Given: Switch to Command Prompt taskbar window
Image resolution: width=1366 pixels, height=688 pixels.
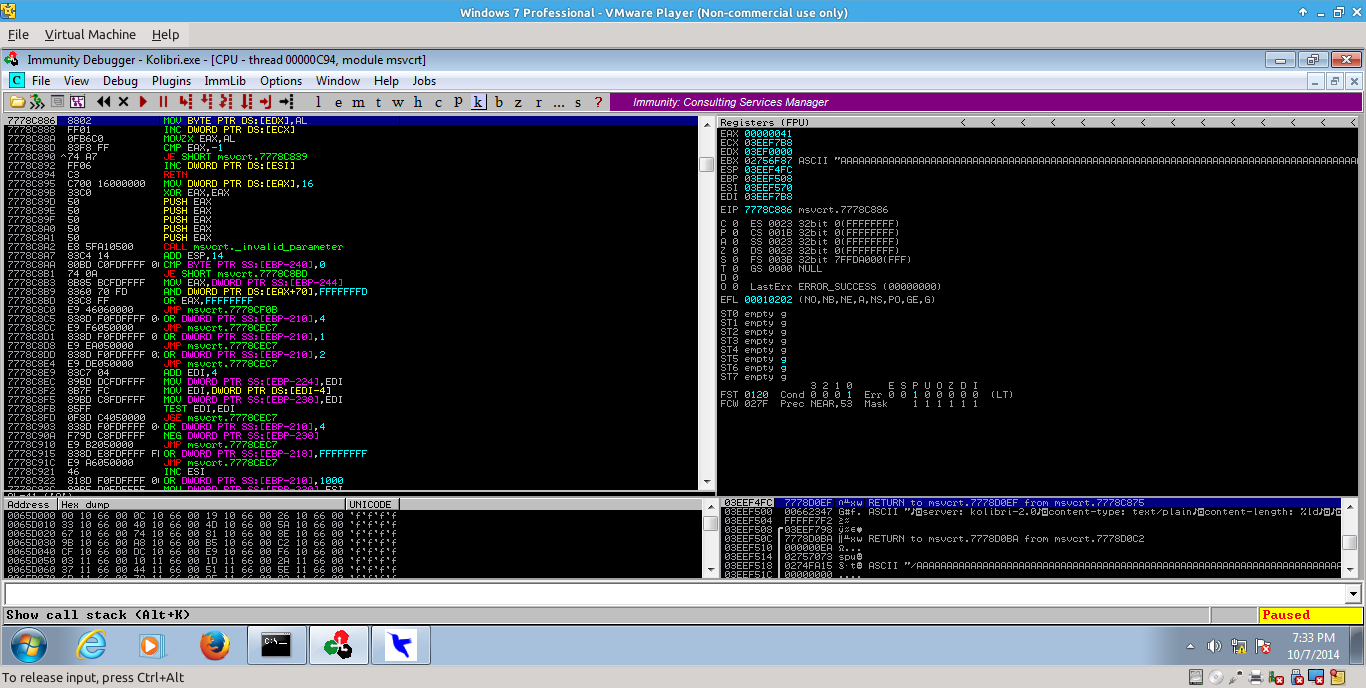Looking at the screenshot, I should 276,647.
